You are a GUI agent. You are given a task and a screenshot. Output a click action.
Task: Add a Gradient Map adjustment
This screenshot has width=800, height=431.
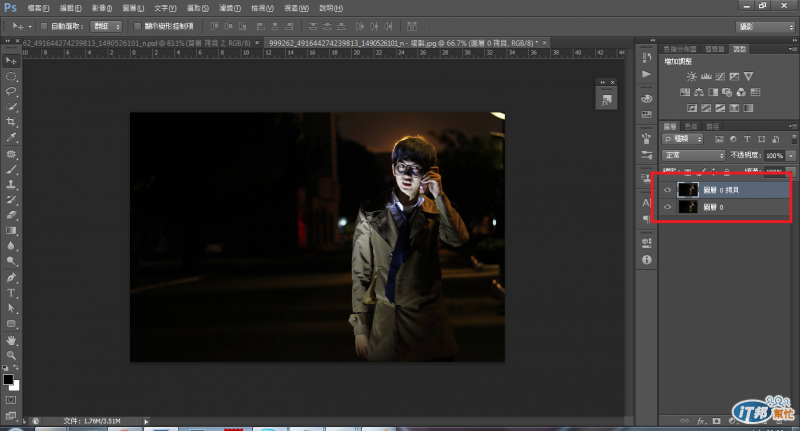pos(748,108)
